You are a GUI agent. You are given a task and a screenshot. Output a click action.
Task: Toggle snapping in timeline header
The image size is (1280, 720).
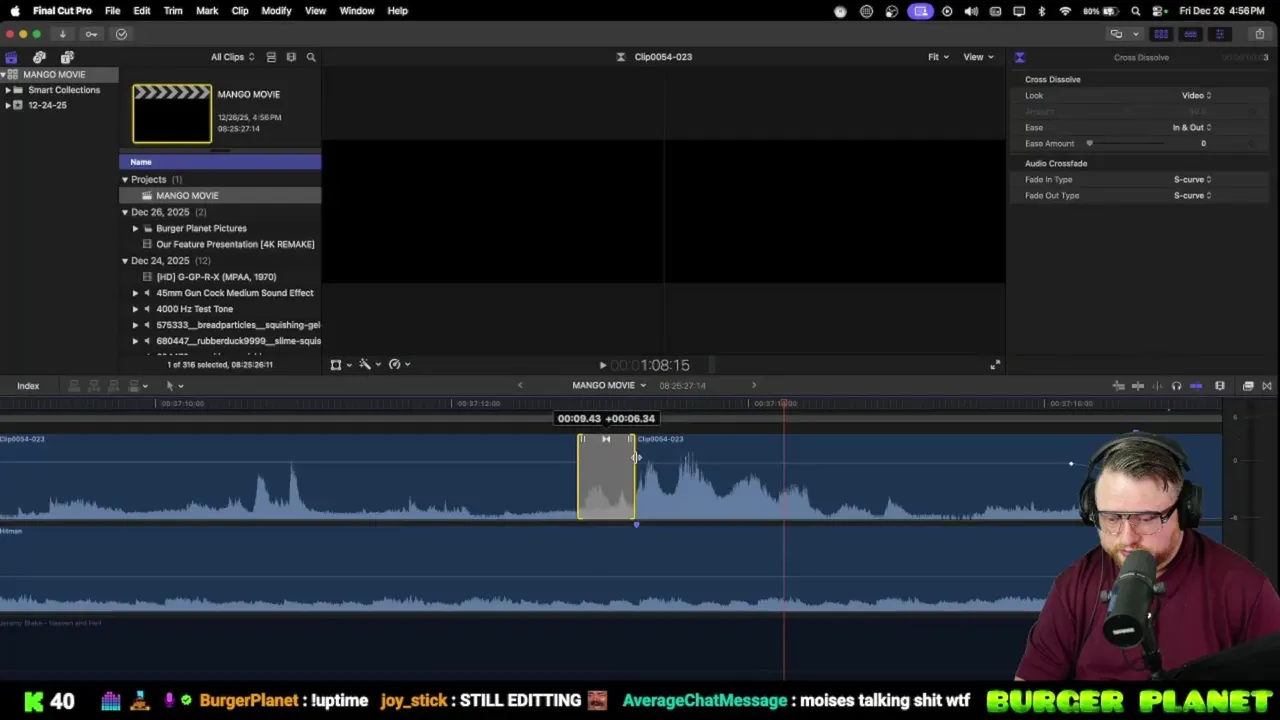(x=1196, y=386)
